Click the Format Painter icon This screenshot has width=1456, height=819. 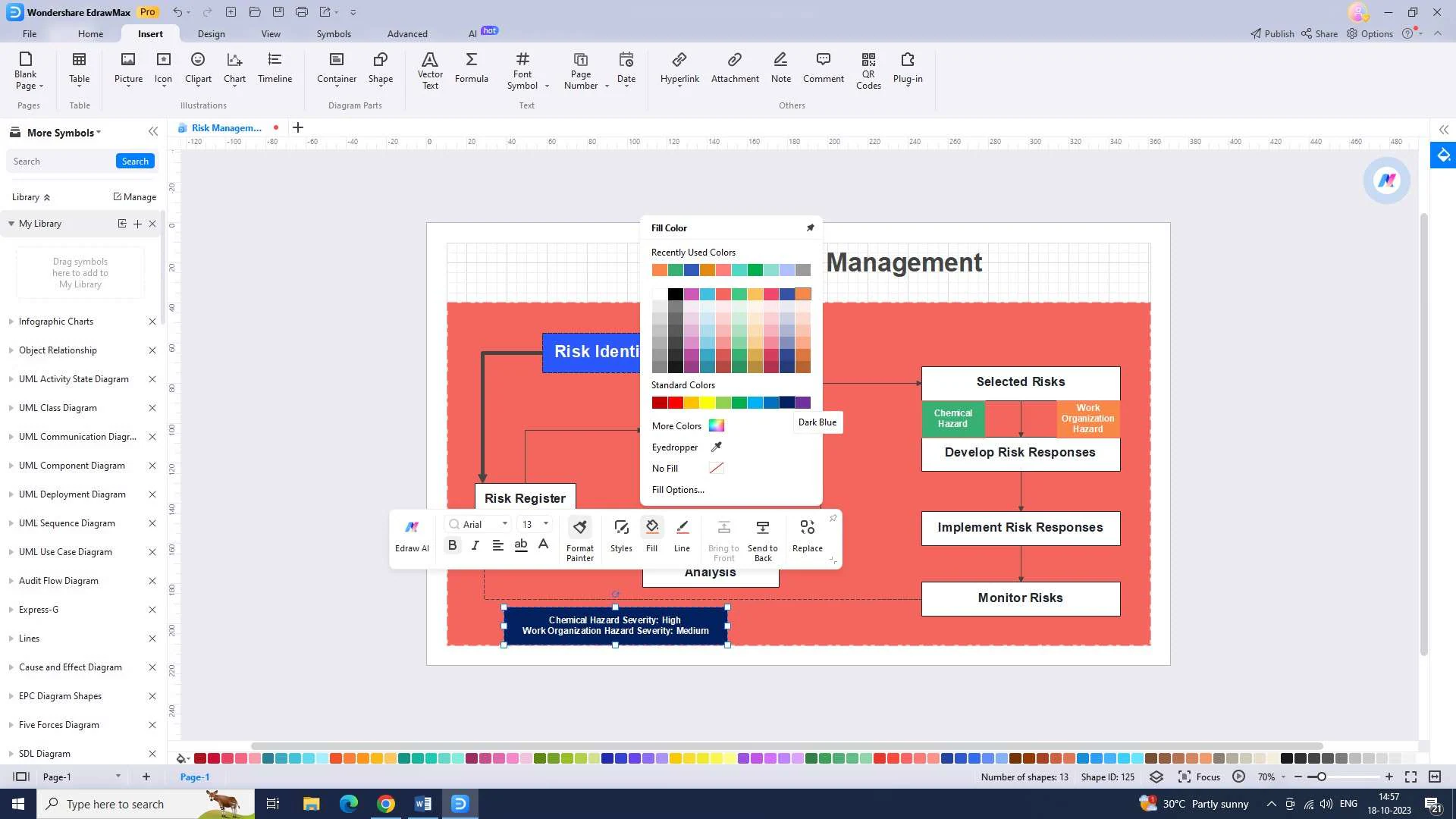point(580,527)
